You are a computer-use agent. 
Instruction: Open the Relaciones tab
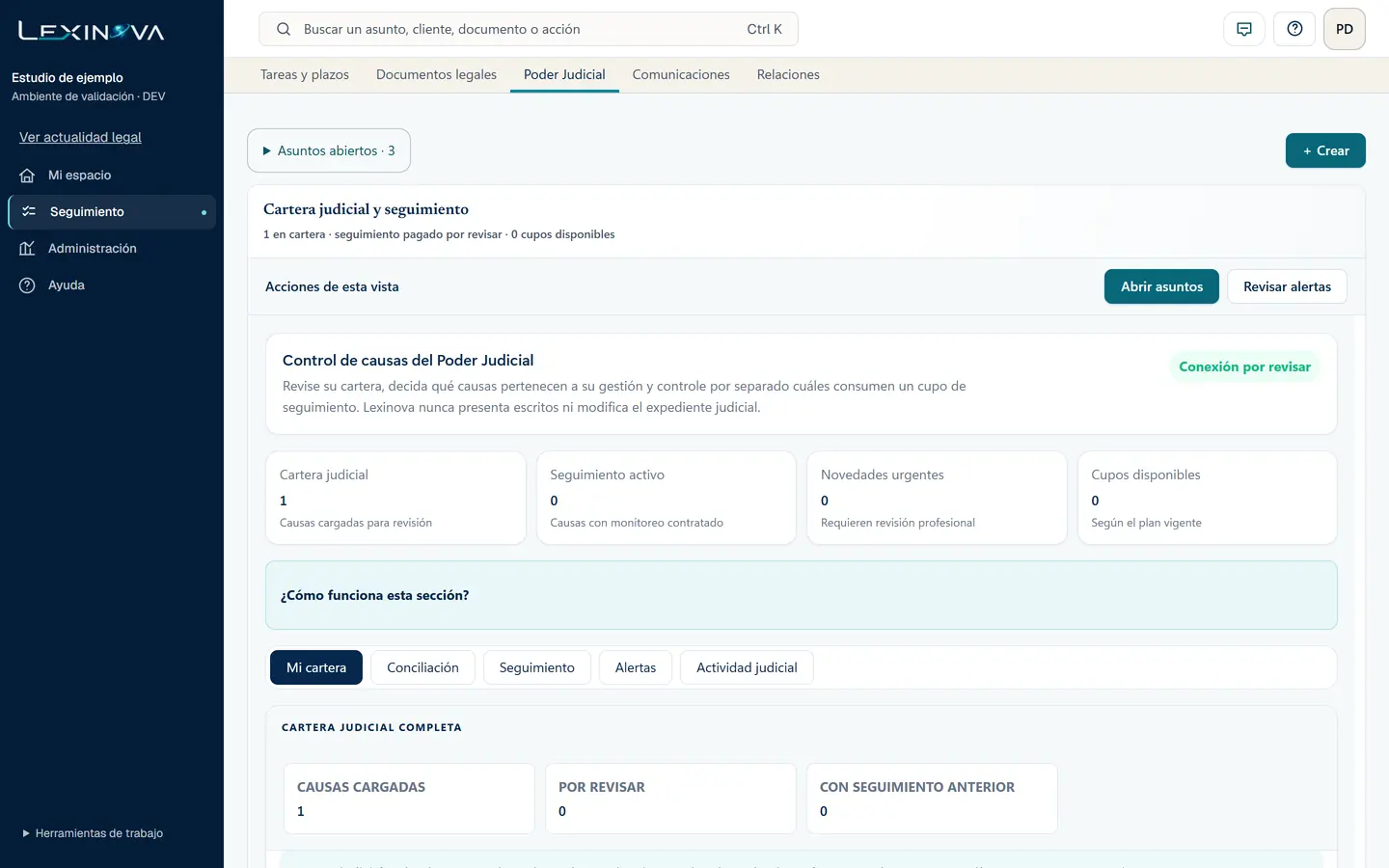coord(788,74)
